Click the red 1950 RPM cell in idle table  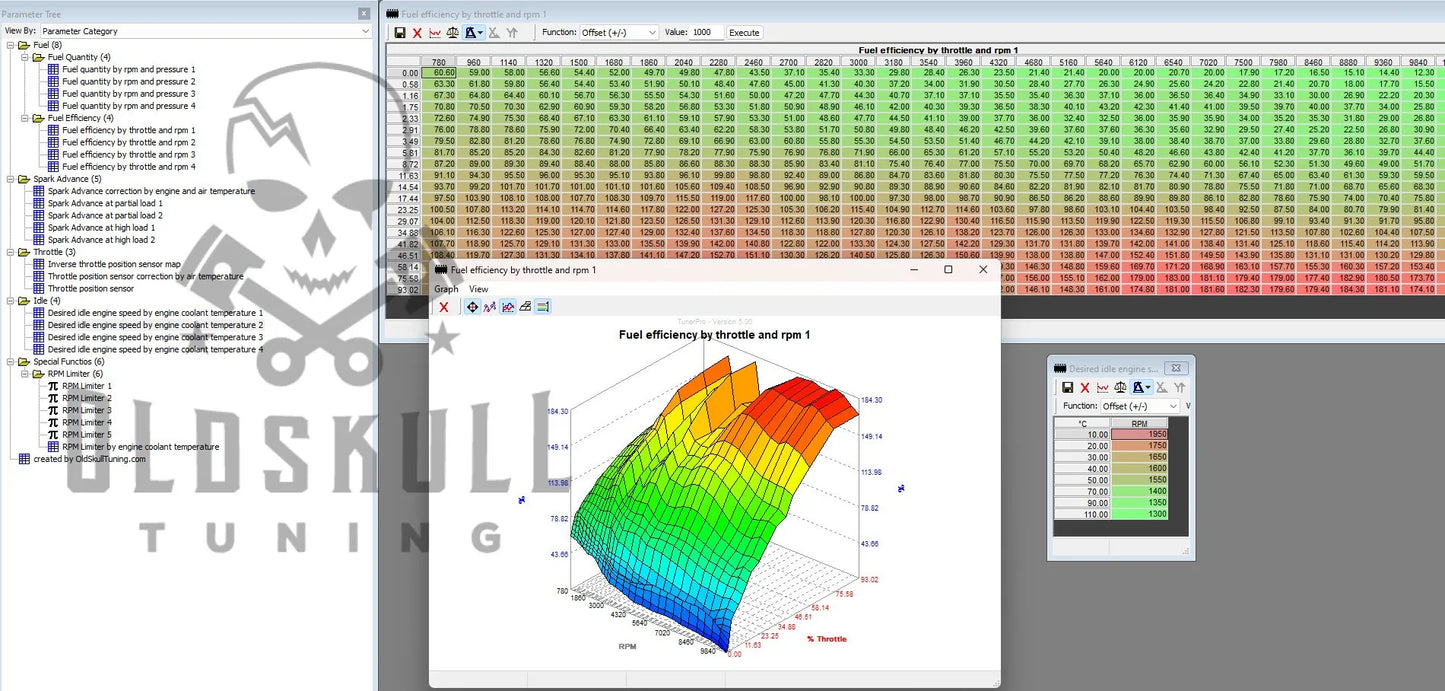(1138, 434)
